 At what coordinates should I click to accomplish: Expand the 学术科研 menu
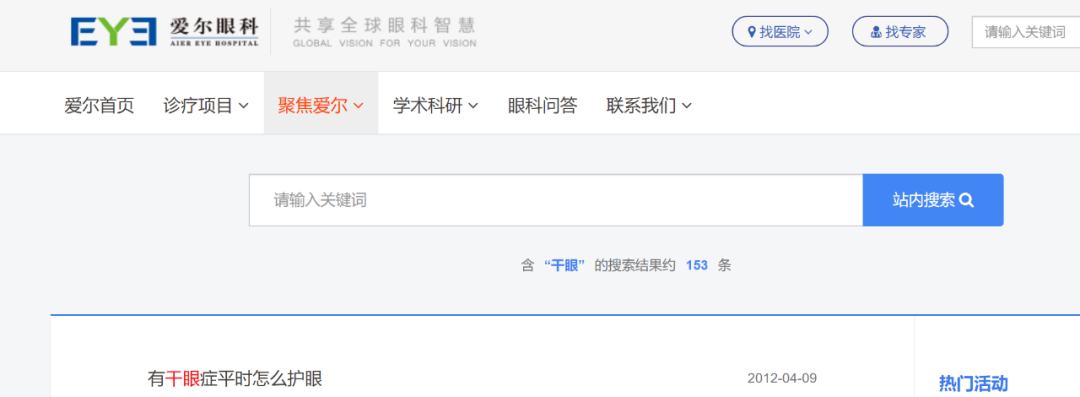click(x=435, y=106)
